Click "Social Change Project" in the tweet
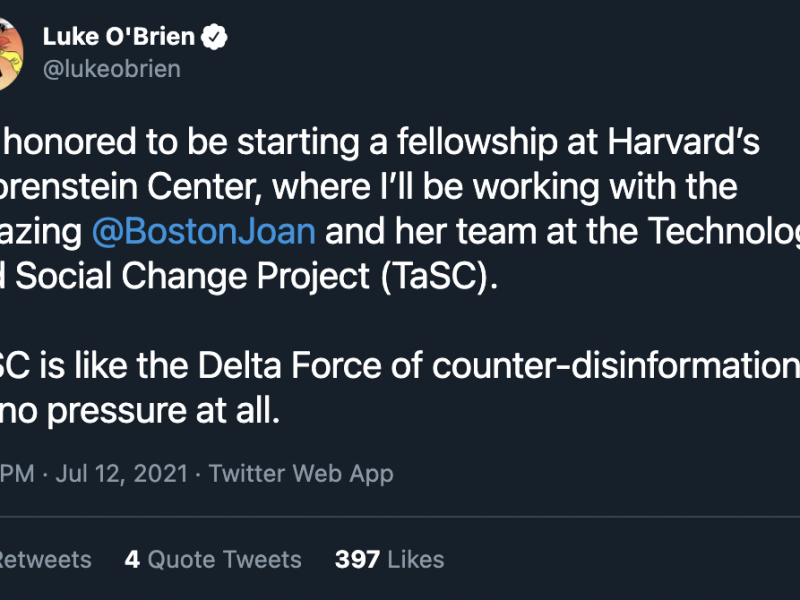 (x=190, y=278)
